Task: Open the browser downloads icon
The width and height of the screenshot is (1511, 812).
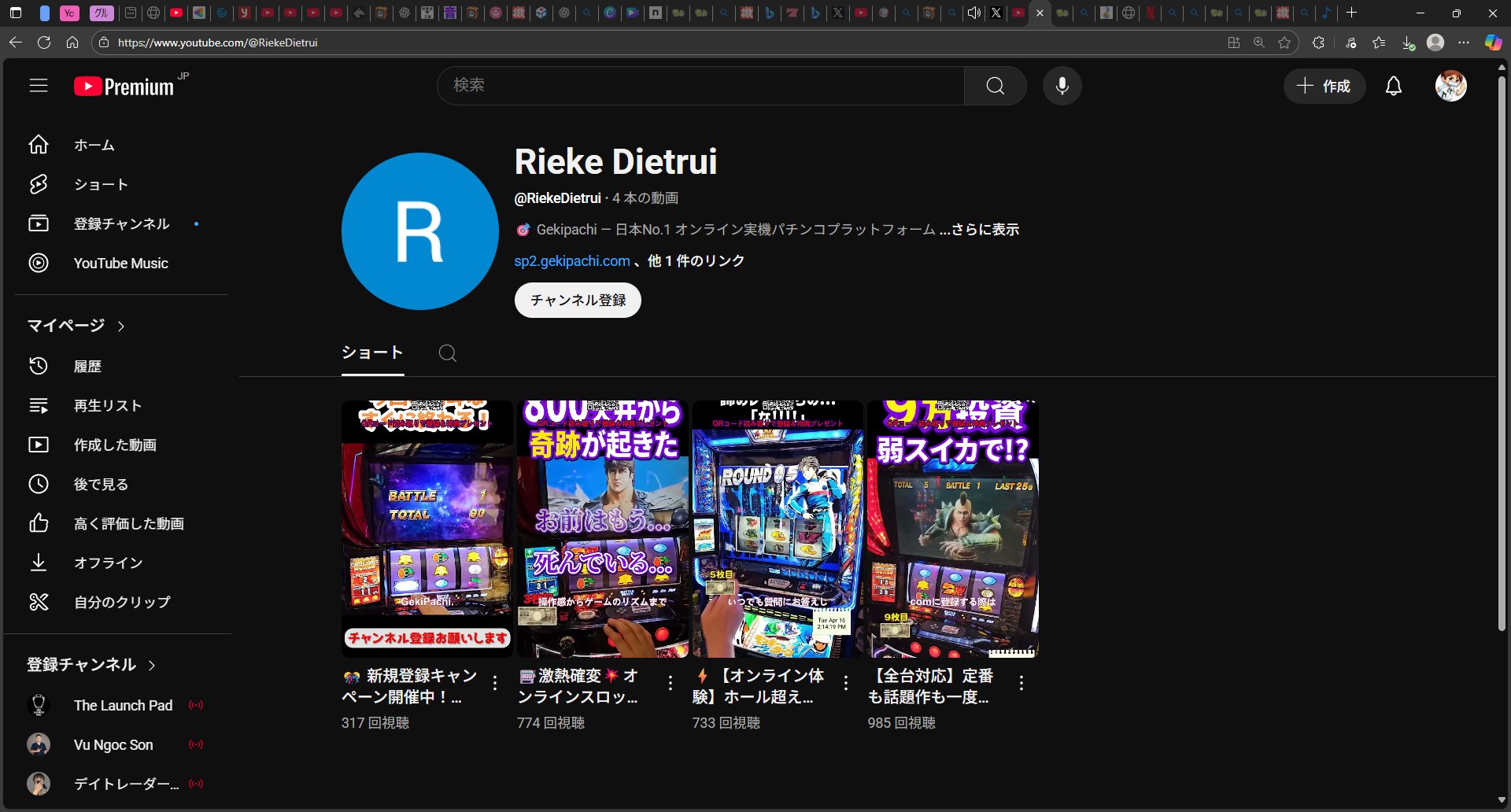Action: (1408, 42)
